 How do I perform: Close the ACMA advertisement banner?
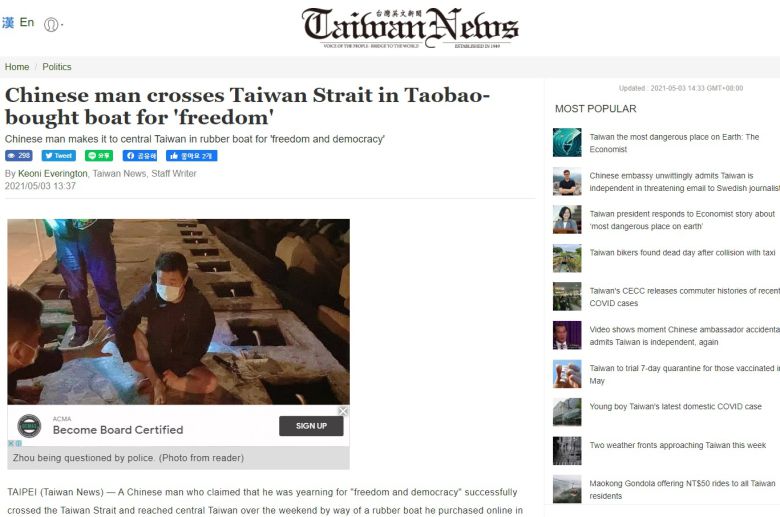coord(343,411)
